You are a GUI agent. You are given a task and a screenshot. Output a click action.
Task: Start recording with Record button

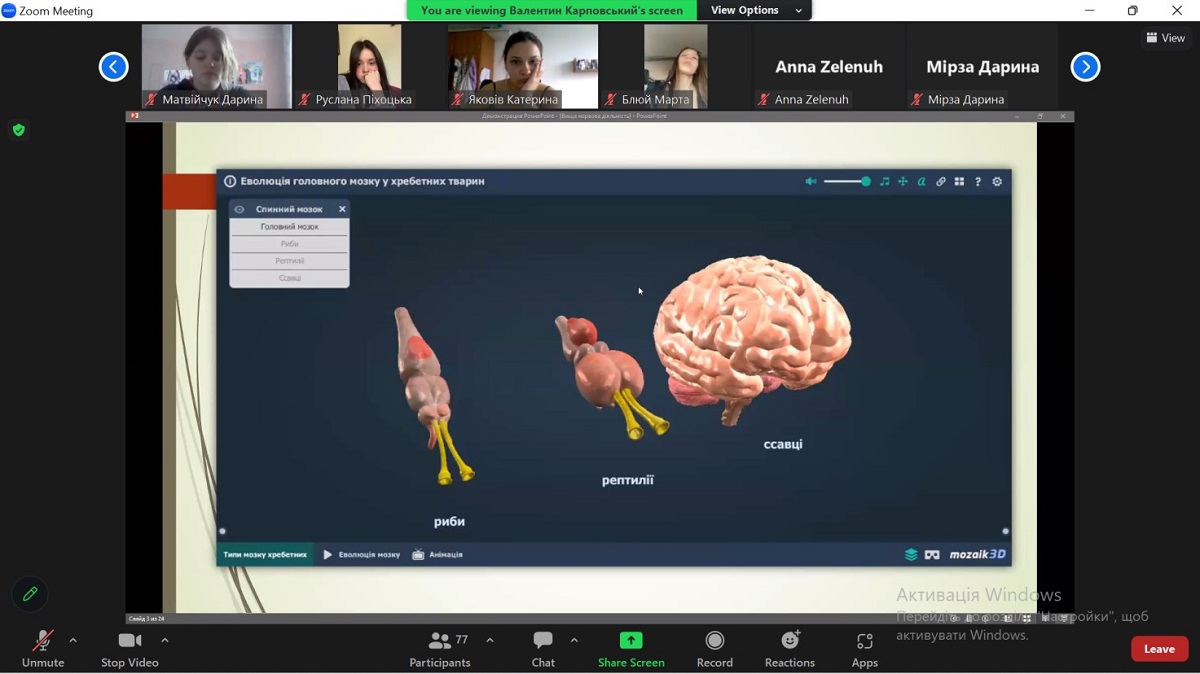pyautogui.click(x=715, y=649)
